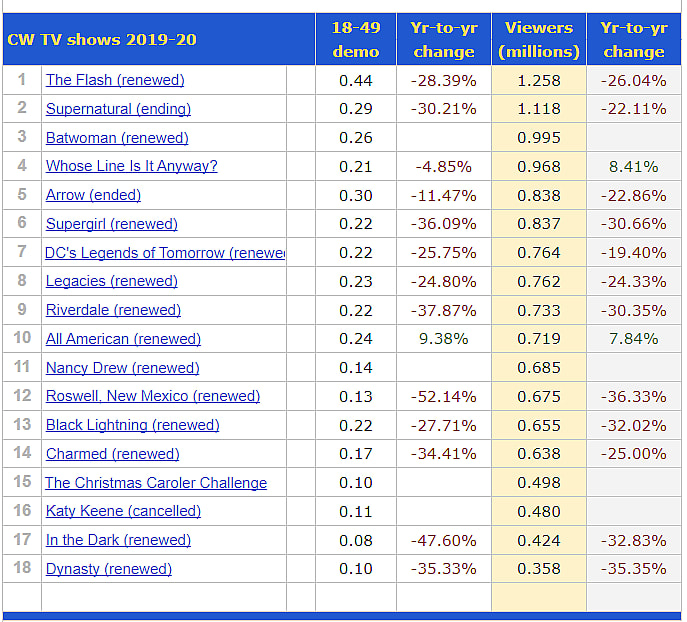Click the Charmed (renewed) link

click(112, 454)
